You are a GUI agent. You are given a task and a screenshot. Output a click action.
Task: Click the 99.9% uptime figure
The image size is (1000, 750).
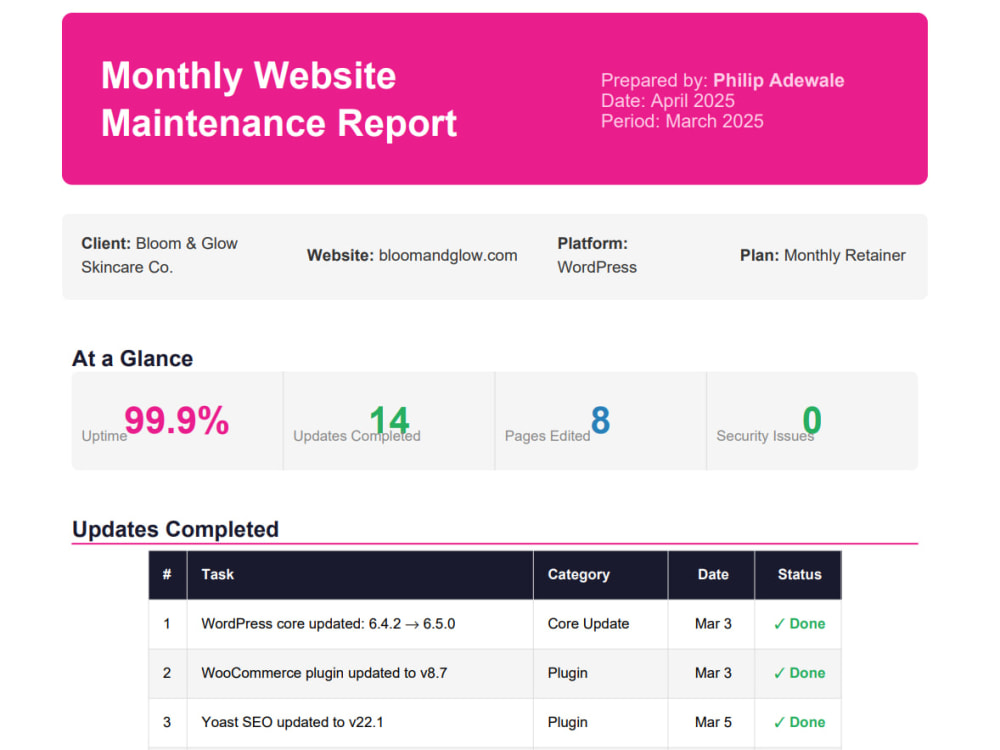[177, 420]
